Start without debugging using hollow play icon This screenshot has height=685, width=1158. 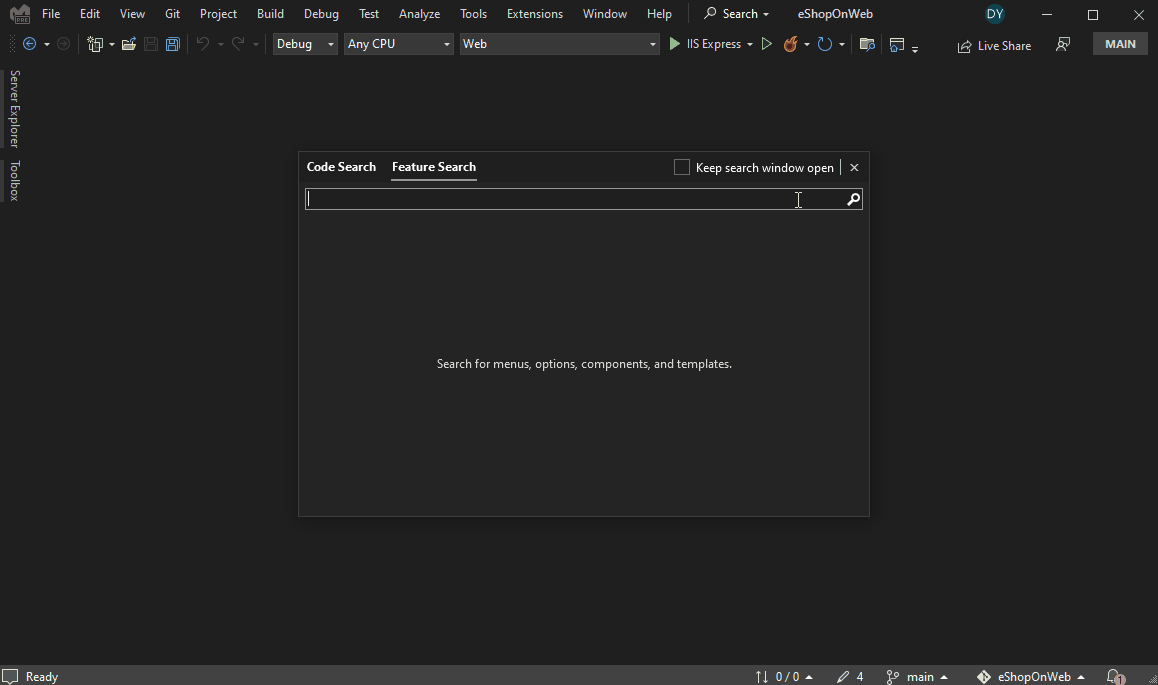(767, 44)
